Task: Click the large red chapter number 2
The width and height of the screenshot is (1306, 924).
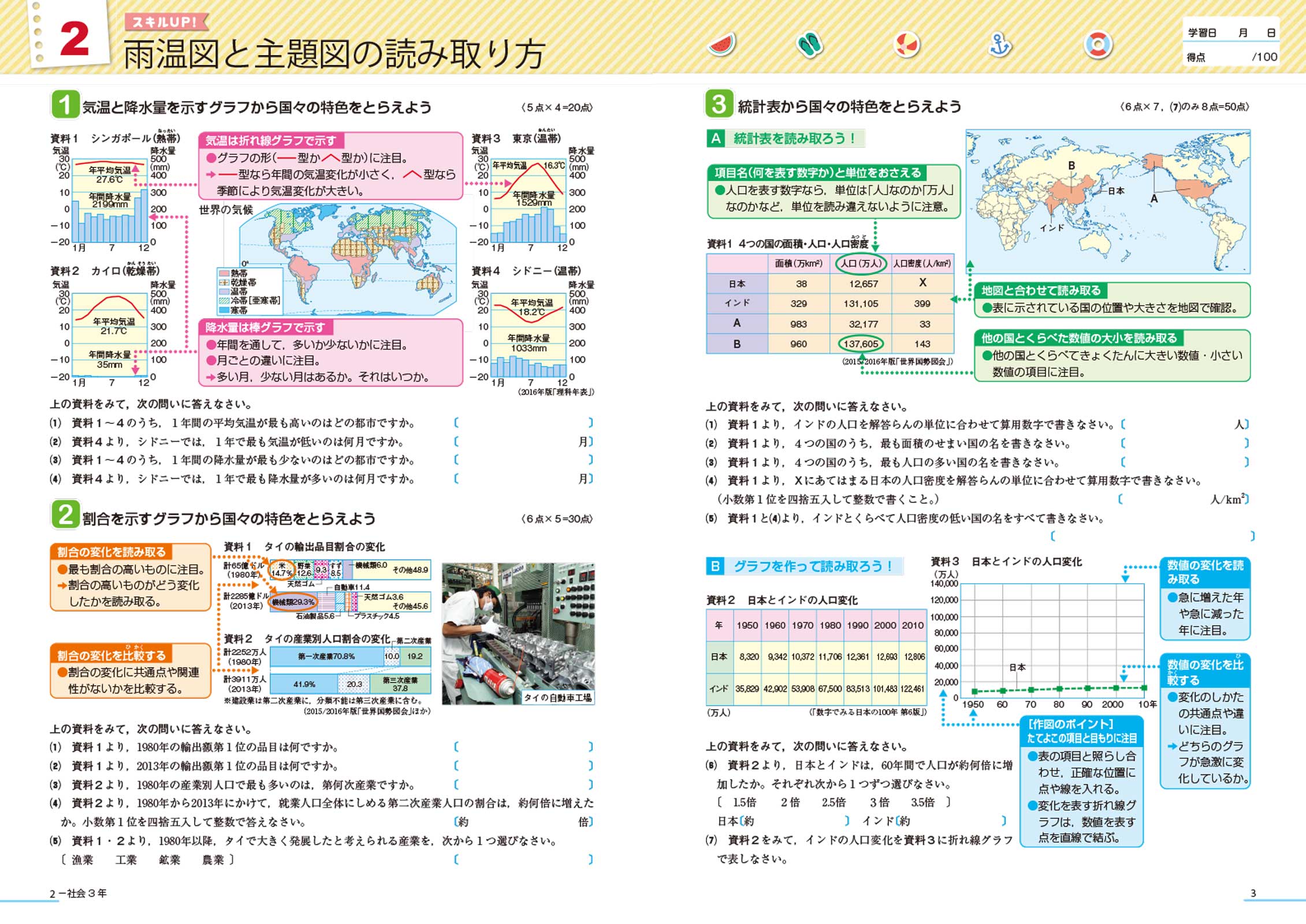Action: [75, 39]
